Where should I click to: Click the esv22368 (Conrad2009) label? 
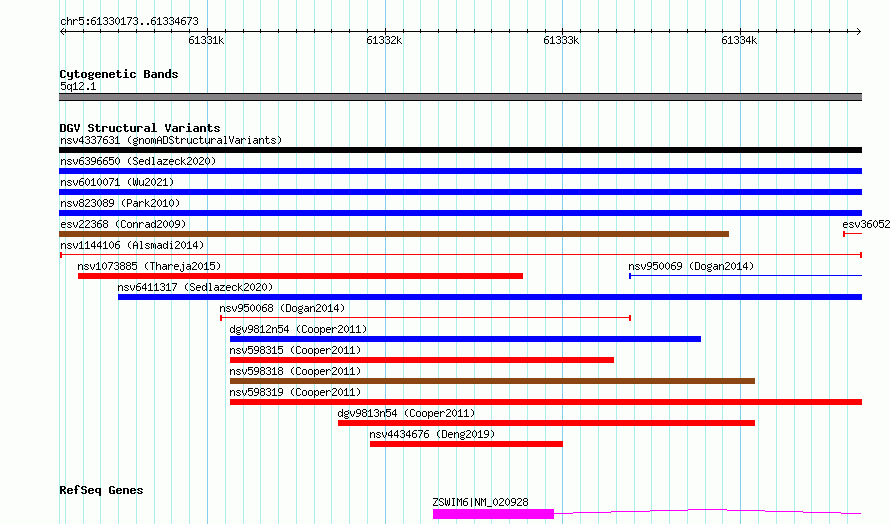[x=123, y=224]
